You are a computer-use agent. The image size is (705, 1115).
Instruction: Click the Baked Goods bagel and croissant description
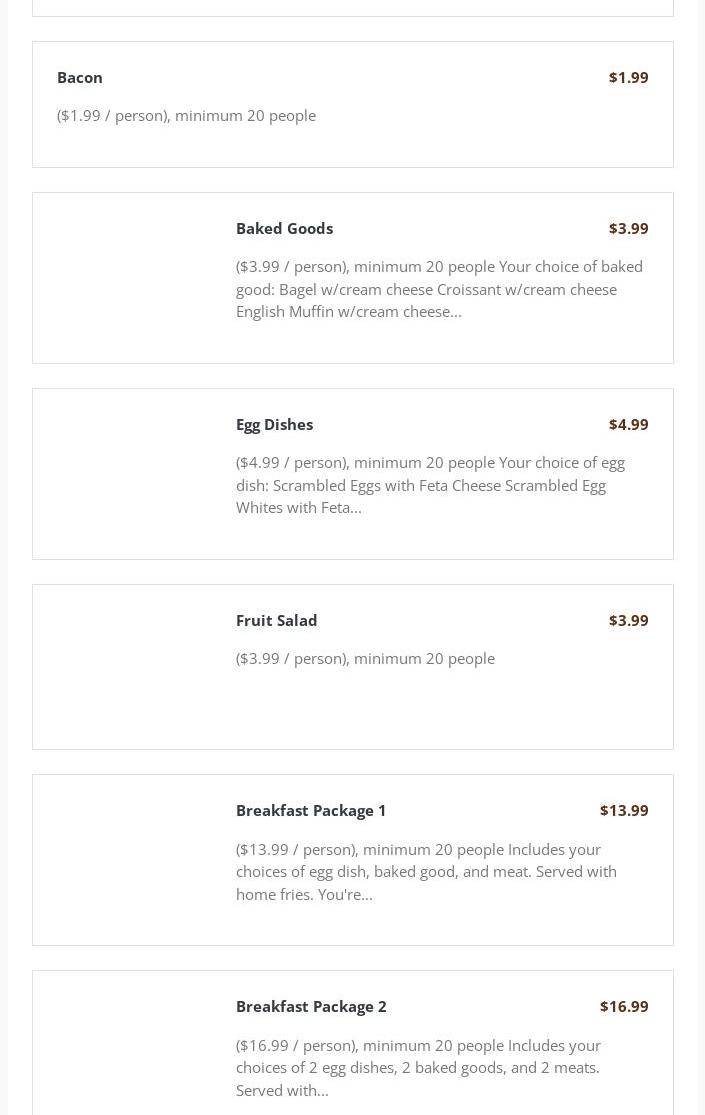439,289
